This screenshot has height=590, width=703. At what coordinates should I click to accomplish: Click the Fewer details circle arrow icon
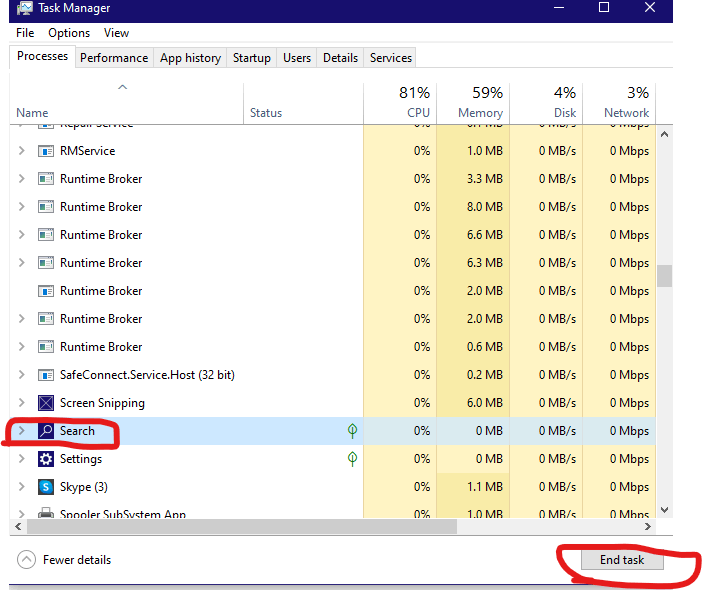pyautogui.click(x=26, y=560)
